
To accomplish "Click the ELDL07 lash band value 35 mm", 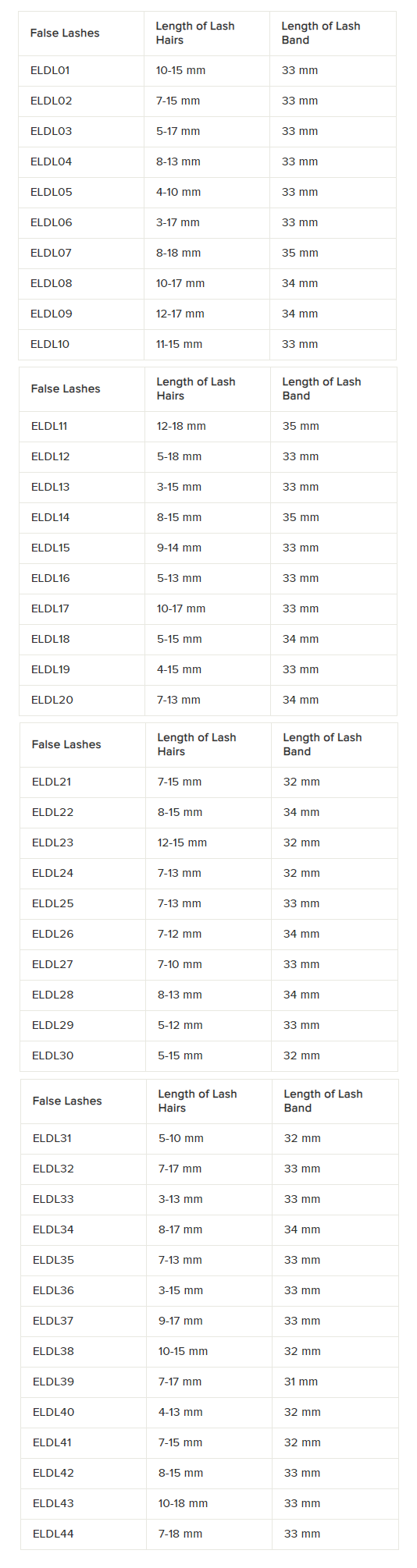I will coord(300,253).
